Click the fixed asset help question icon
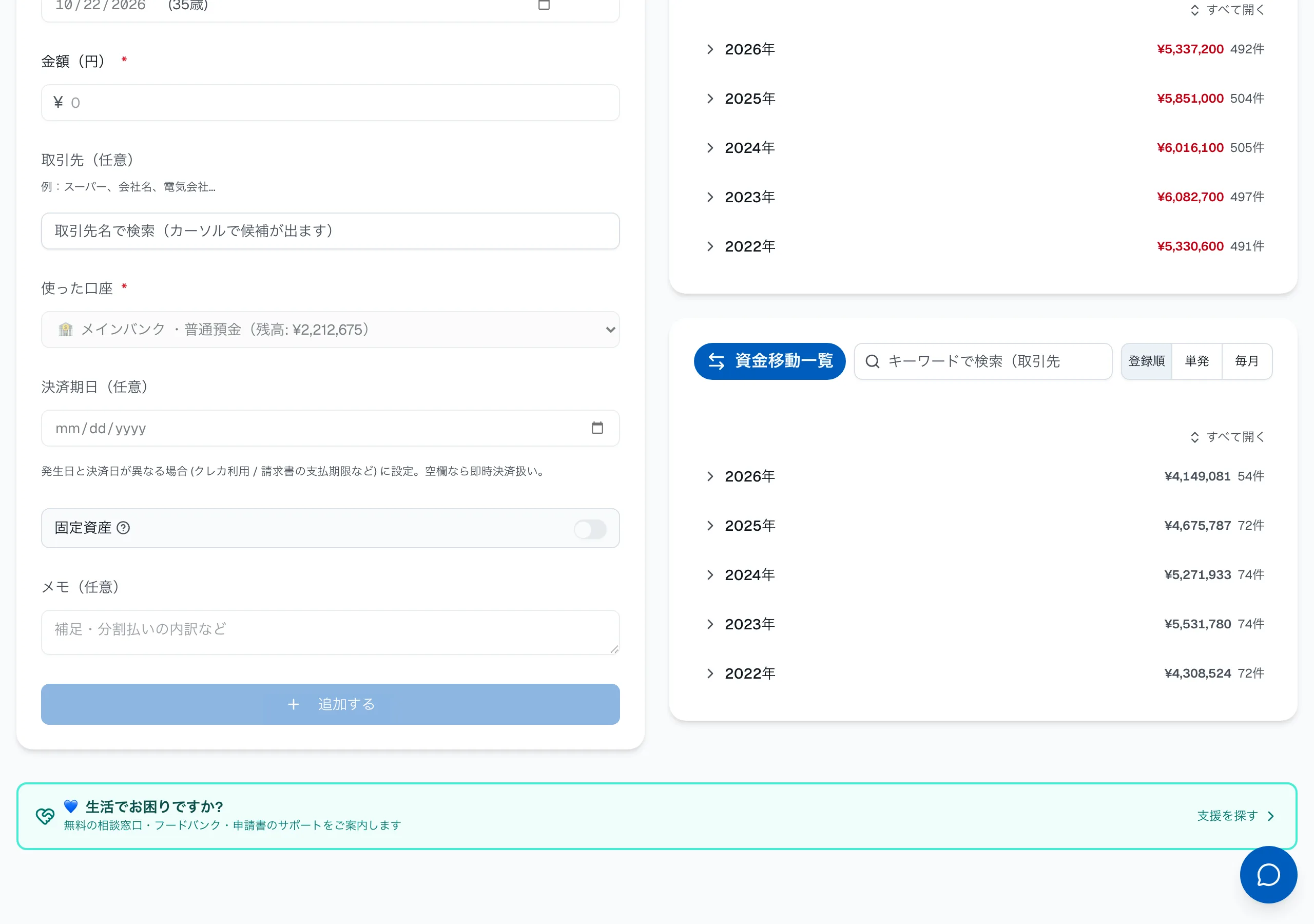This screenshot has height=924, width=1314. 123,528
